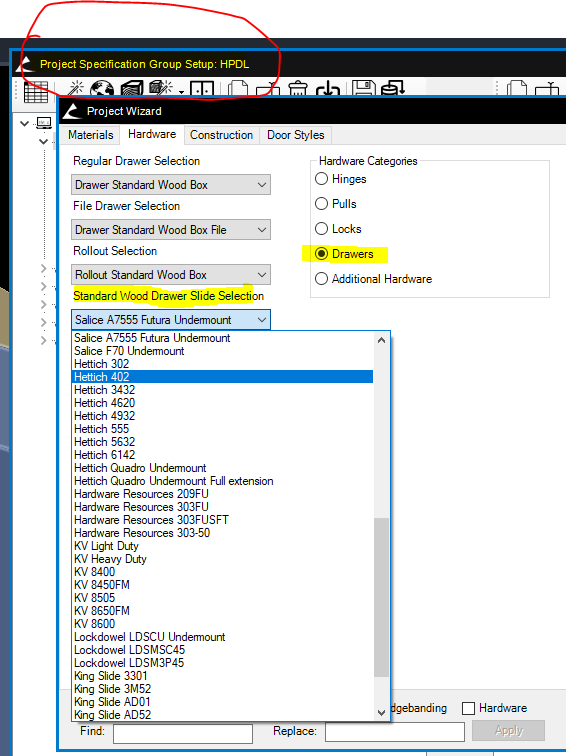566x756 pixels.
Task: Click the import down-arrow tray icon
Action: [328, 89]
